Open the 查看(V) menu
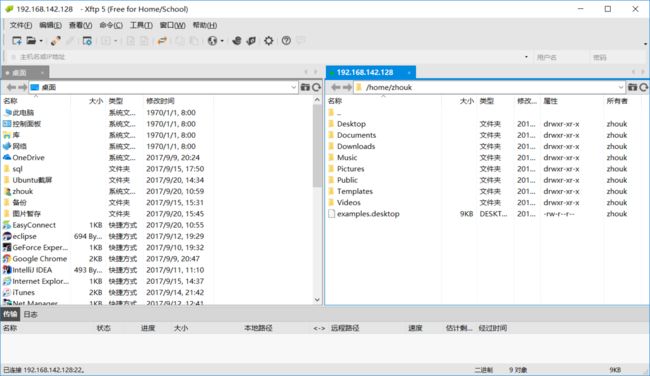This screenshot has width=650, height=376. [x=80, y=25]
